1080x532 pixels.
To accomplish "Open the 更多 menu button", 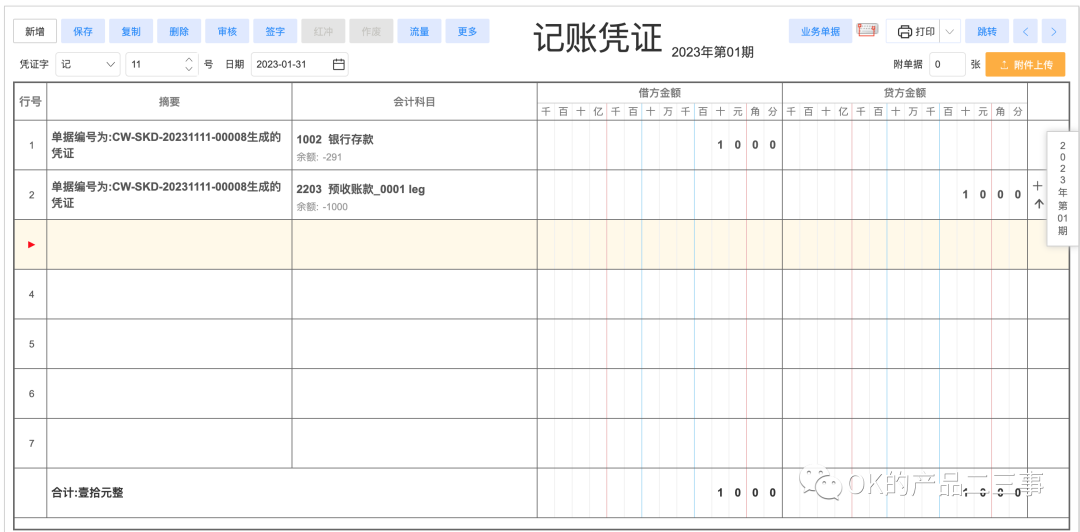I will point(468,31).
